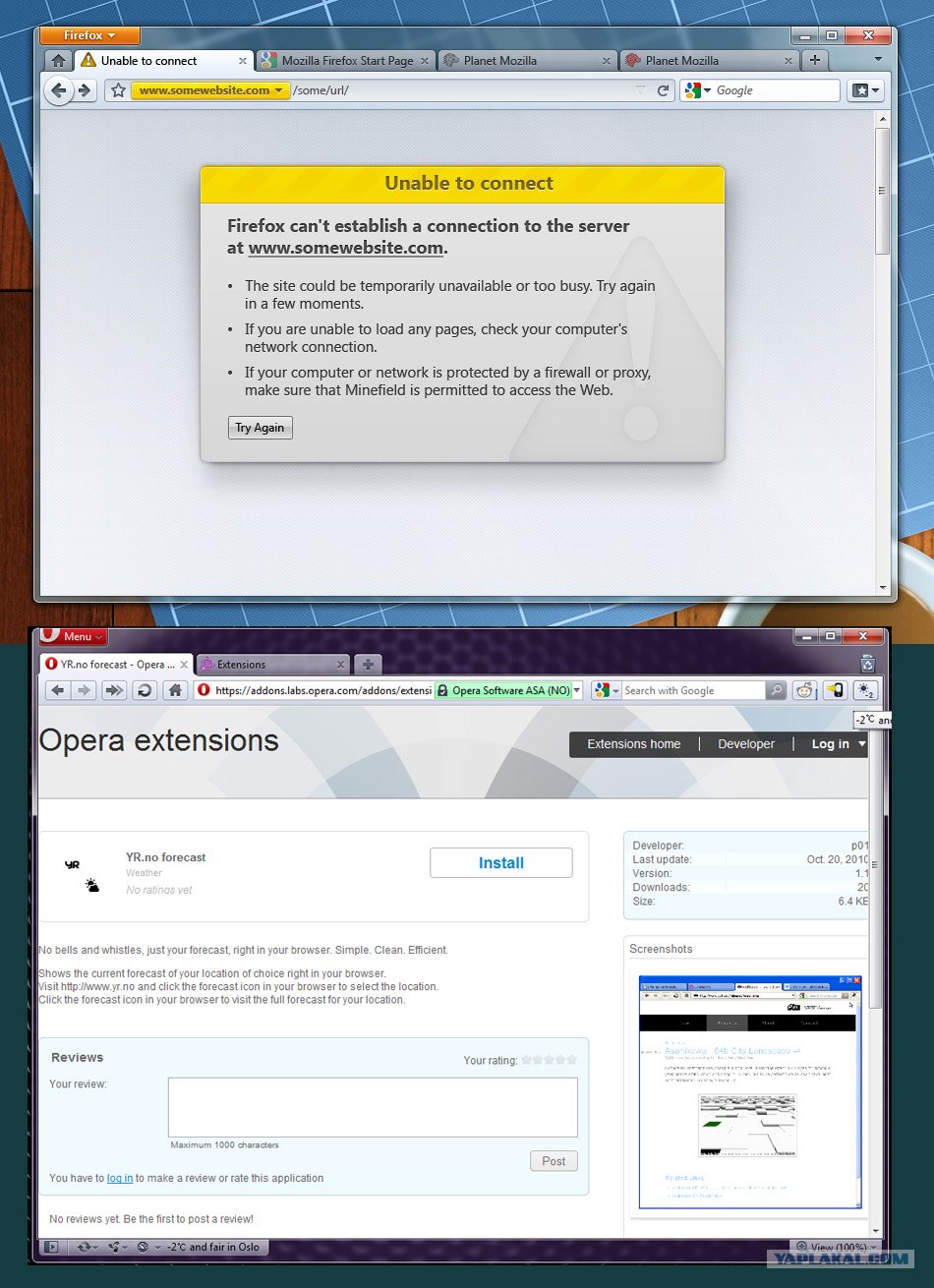Click the Reddit extension icon in Opera
The width and height of the screenshot is (934, 1288).
tap(805, 690)
